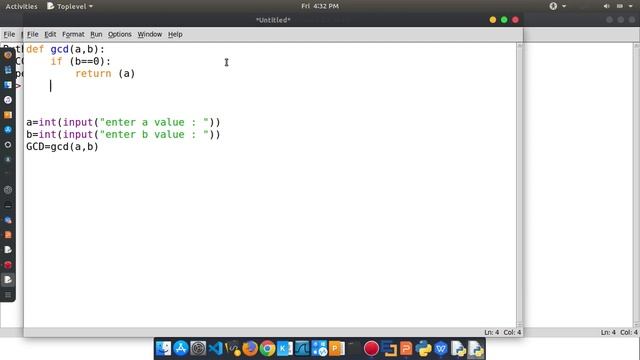Launch the blue K app in dock

coord(284,349)
